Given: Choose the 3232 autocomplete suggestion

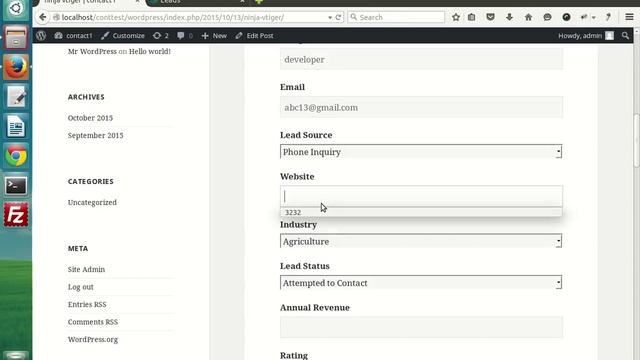Looking at the screenshot, I should pos(421,212).
